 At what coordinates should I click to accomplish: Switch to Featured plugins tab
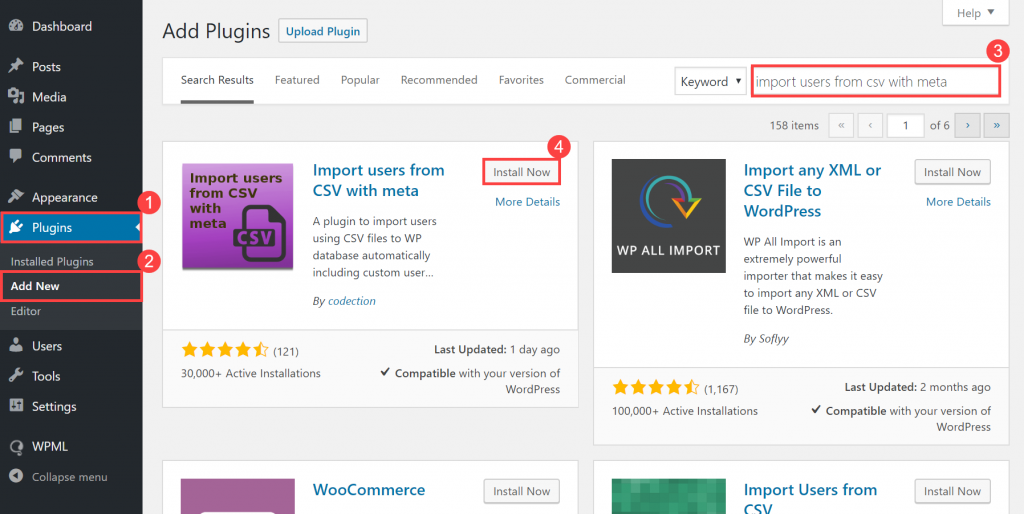pyautogui.click(x=297, y=80)
